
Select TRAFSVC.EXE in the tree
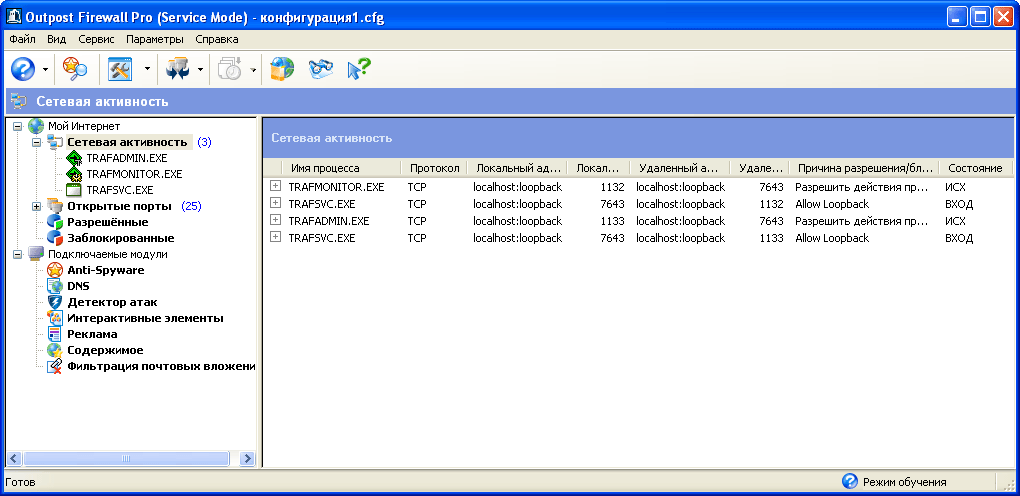(x=120, y=190)
